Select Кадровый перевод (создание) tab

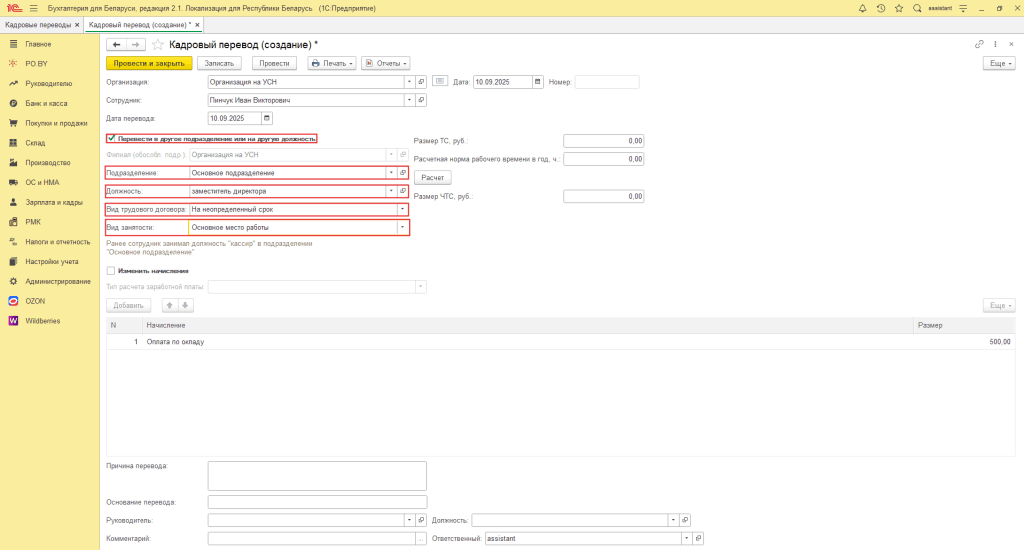[x=140, y=25]
